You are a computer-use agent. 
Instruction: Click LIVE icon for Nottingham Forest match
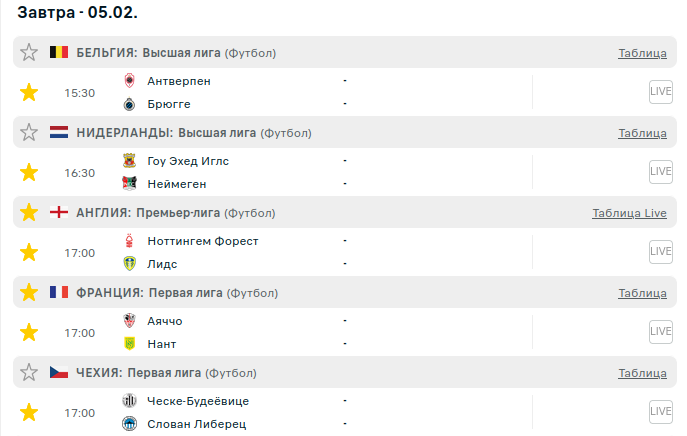coord(660,252)
